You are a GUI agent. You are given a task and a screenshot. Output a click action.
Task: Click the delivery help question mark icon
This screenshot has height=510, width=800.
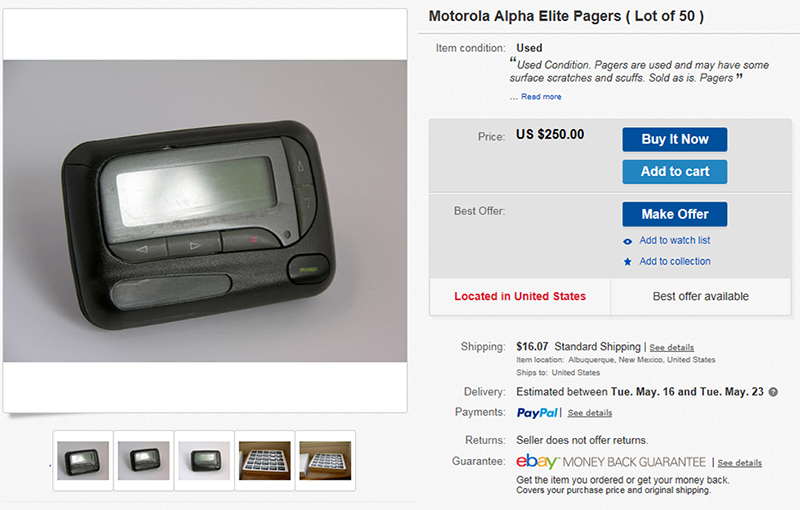(773, 392)
